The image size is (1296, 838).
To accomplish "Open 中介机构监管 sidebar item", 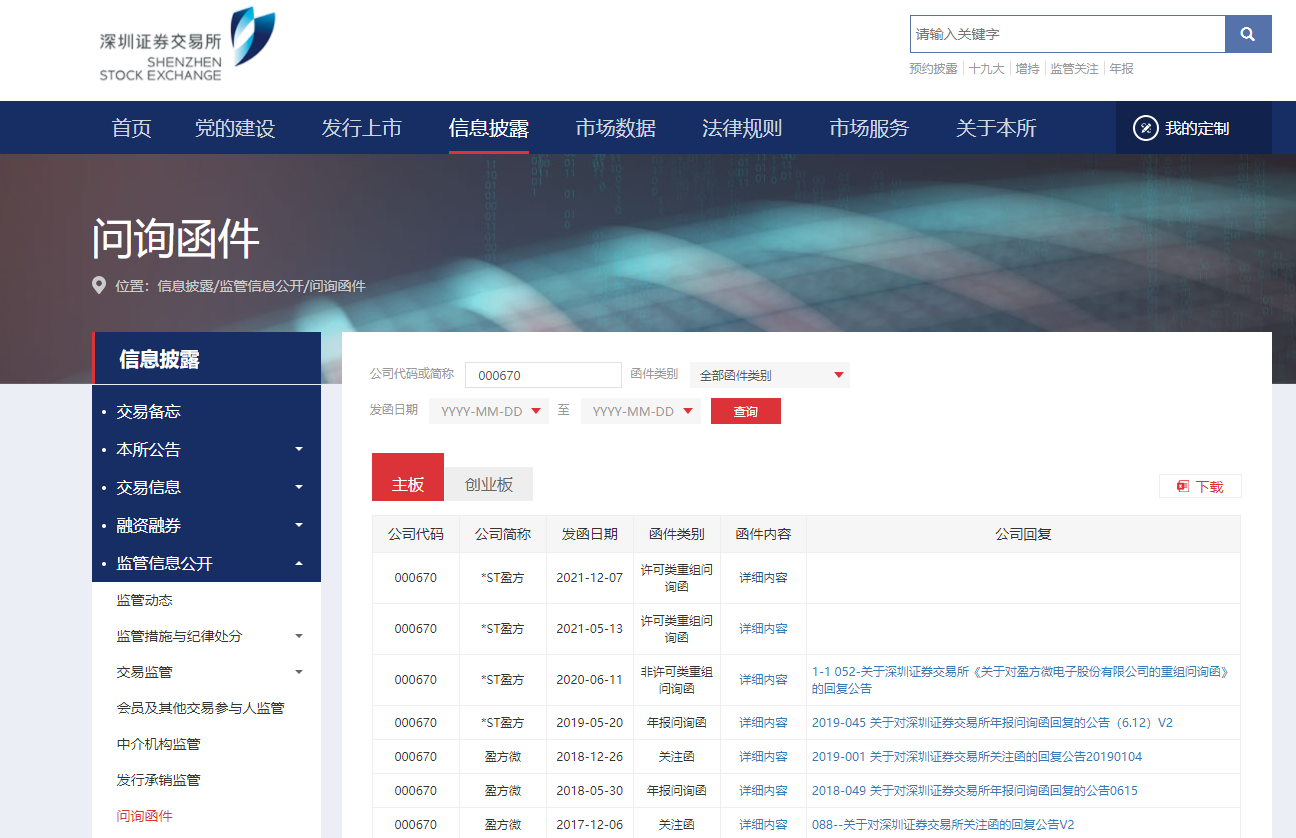I will coord(158,744).
